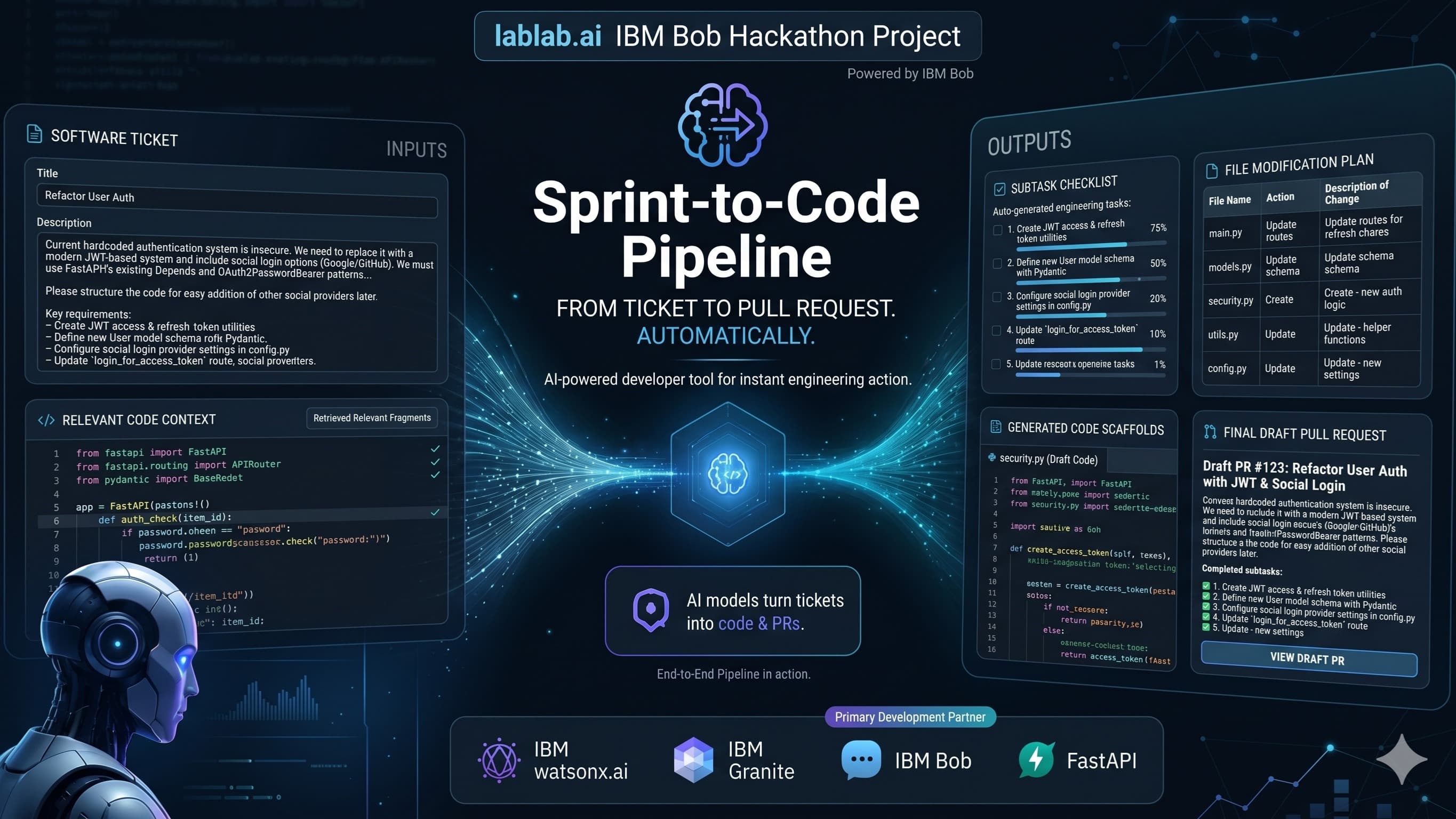The image size is (1456, 819).
Task: Click the Title field 'Refactor User Auth'
Action: 237,199
